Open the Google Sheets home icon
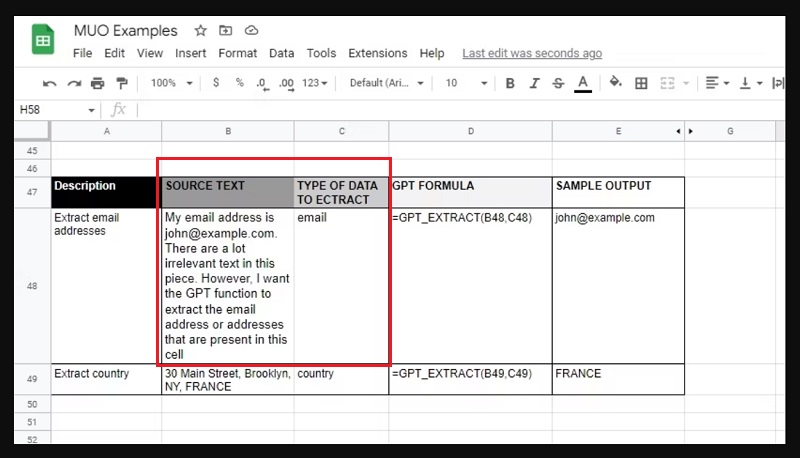The height and width of the screenshot is (458, 800). [x=43, y=39]
